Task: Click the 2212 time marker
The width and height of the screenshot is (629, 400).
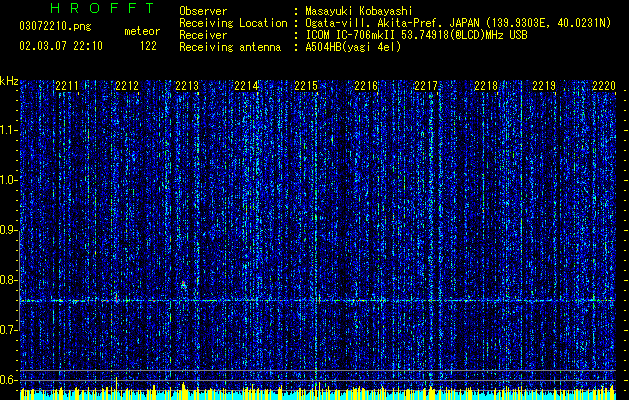Action: tap(127, 86)
